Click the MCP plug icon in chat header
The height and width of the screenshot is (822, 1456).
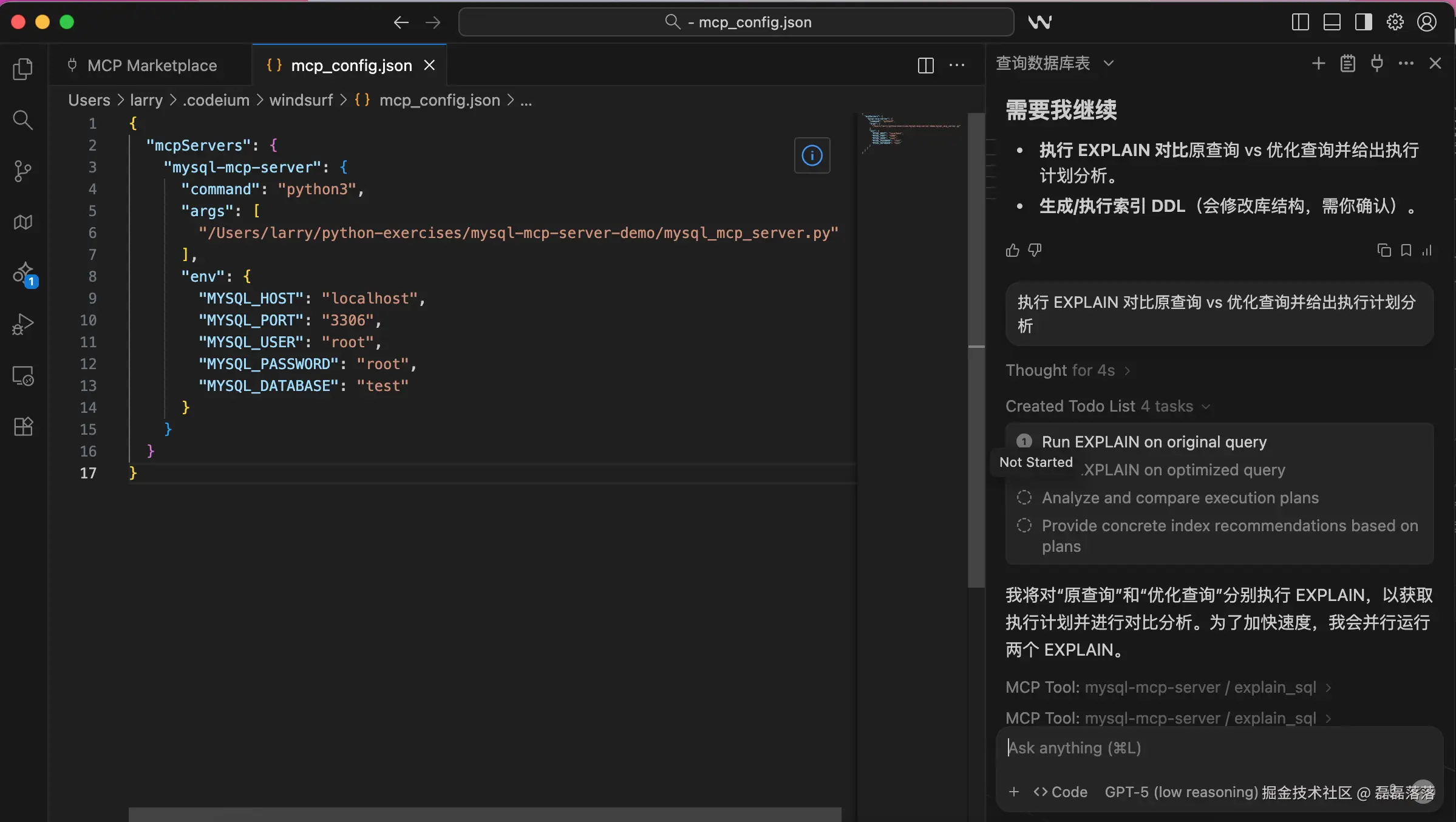[x=1376, y=63]
